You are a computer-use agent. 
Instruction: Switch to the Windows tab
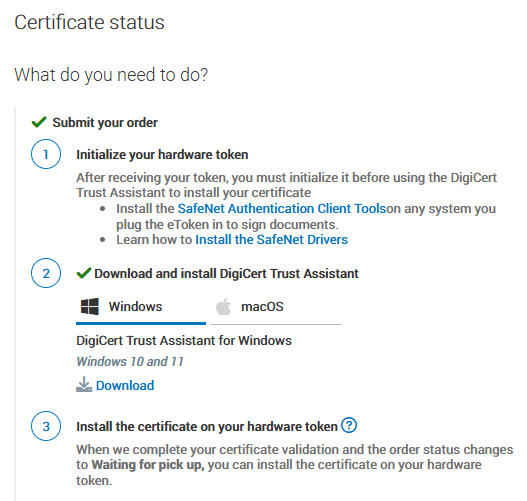(141, 308)
